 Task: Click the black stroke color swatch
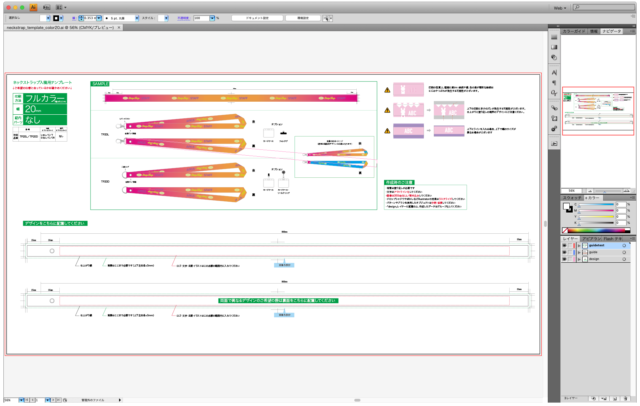point(56,18)
